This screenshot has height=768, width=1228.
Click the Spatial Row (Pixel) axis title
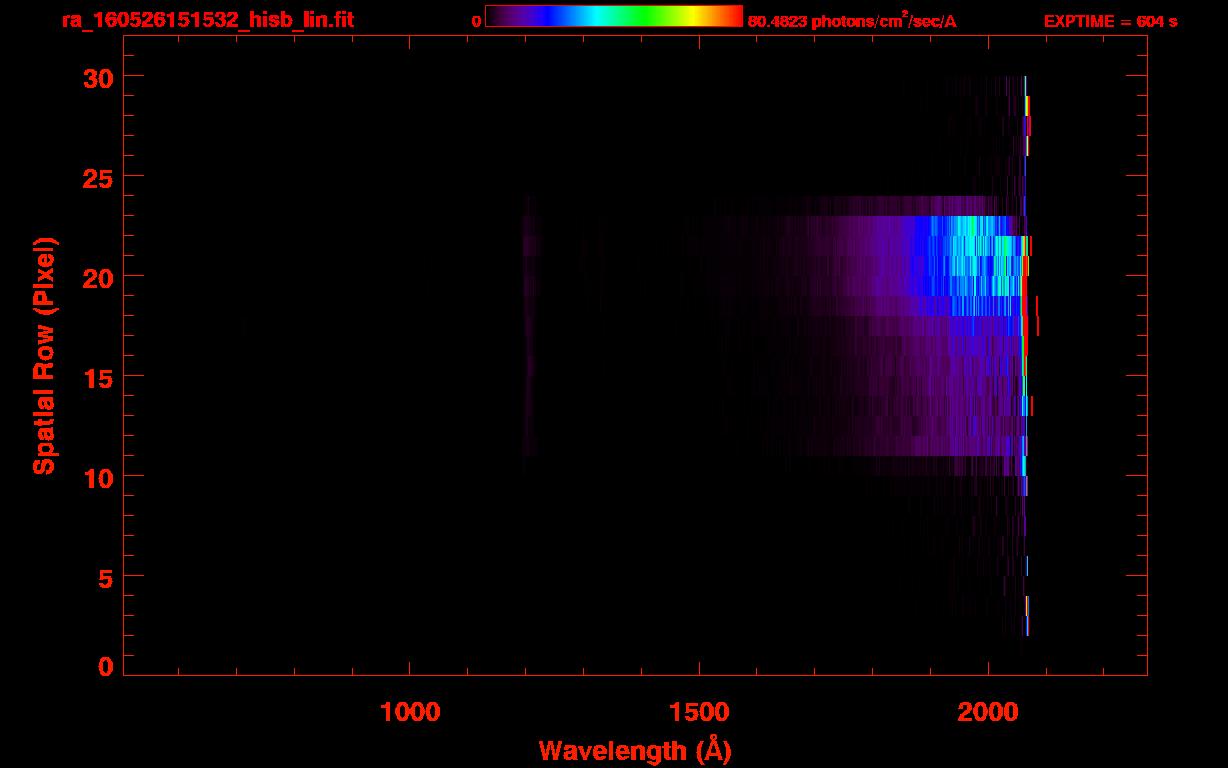pyautogui.click(x=44, y=355)
